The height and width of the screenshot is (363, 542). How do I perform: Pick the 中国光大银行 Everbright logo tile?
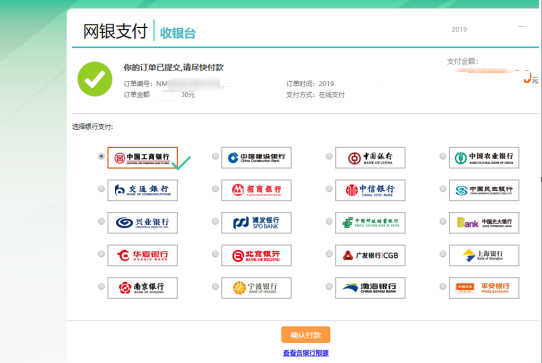[484, 223]
